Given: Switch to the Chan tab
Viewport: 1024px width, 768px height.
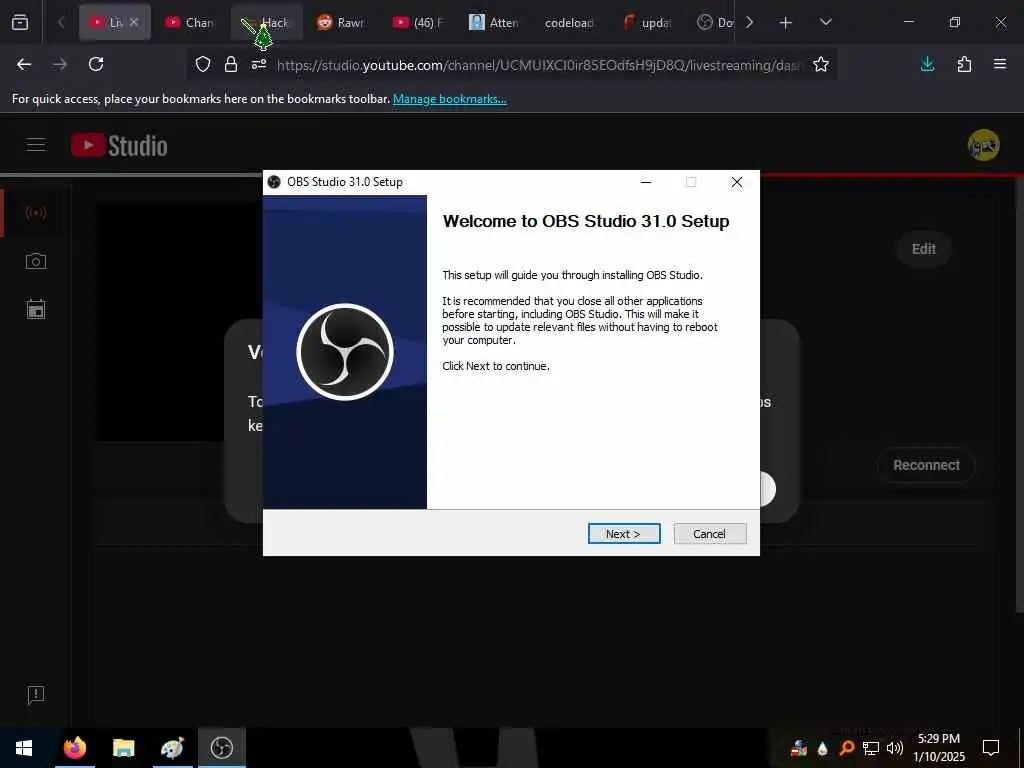Looking at the screenshot, I should [189, 22].
